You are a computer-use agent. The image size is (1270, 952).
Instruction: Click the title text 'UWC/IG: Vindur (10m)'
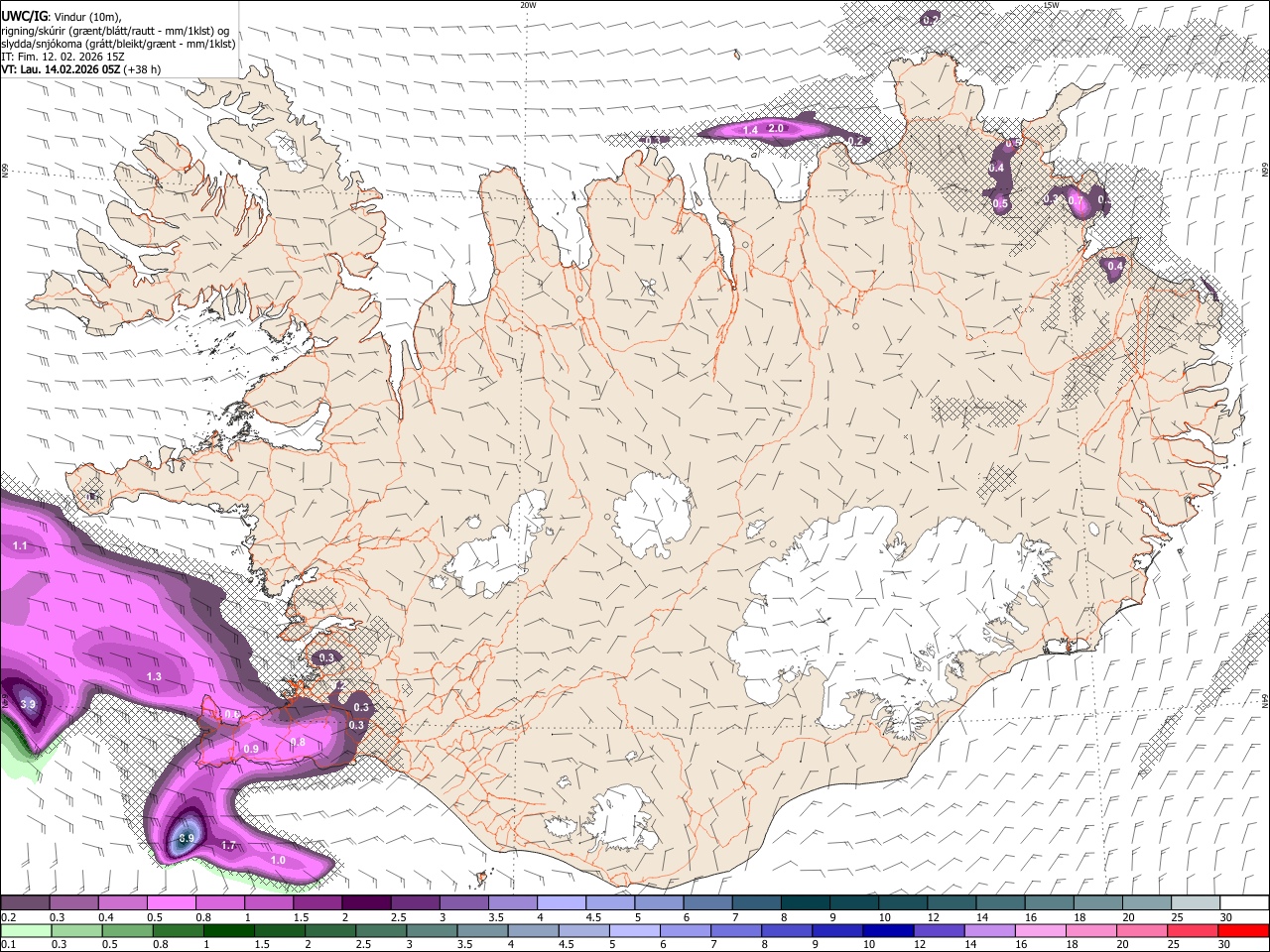pos(62,16)
